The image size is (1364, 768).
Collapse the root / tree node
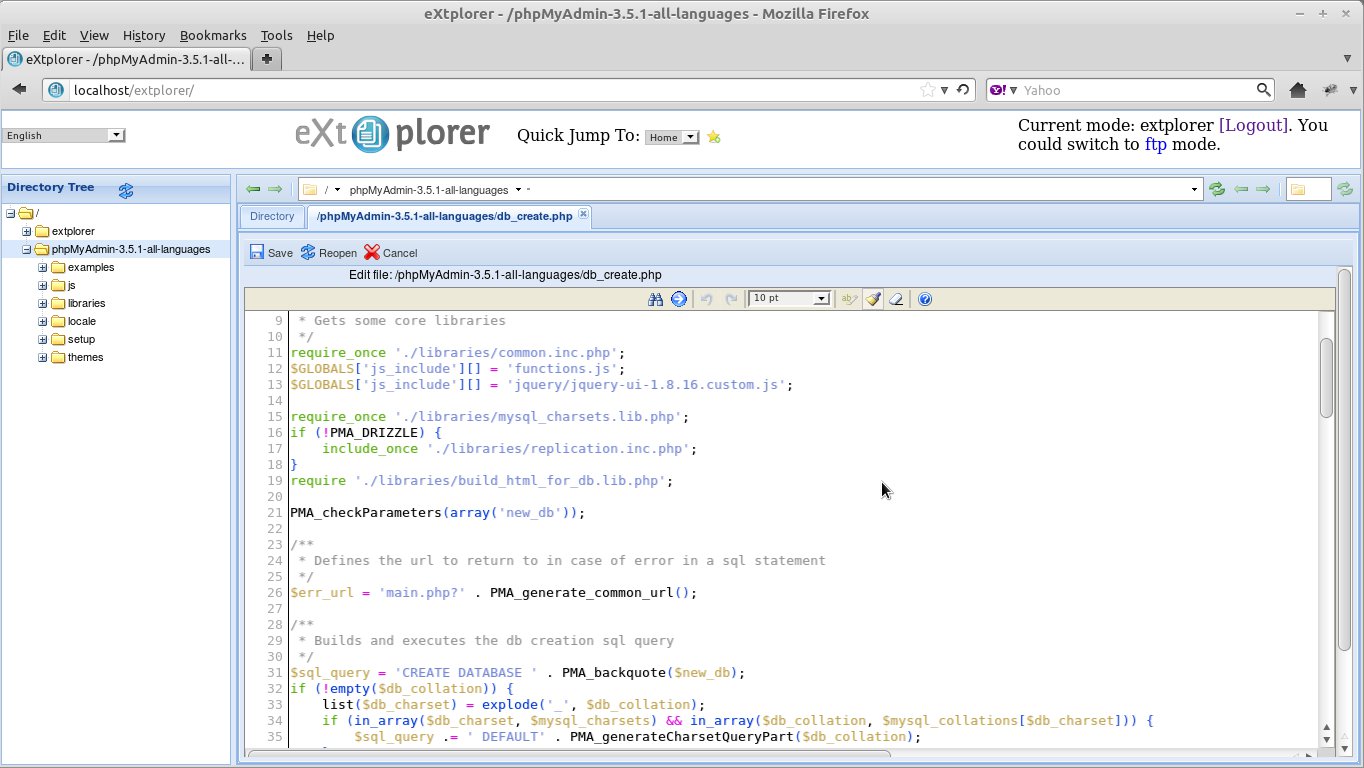click(11, 213)
